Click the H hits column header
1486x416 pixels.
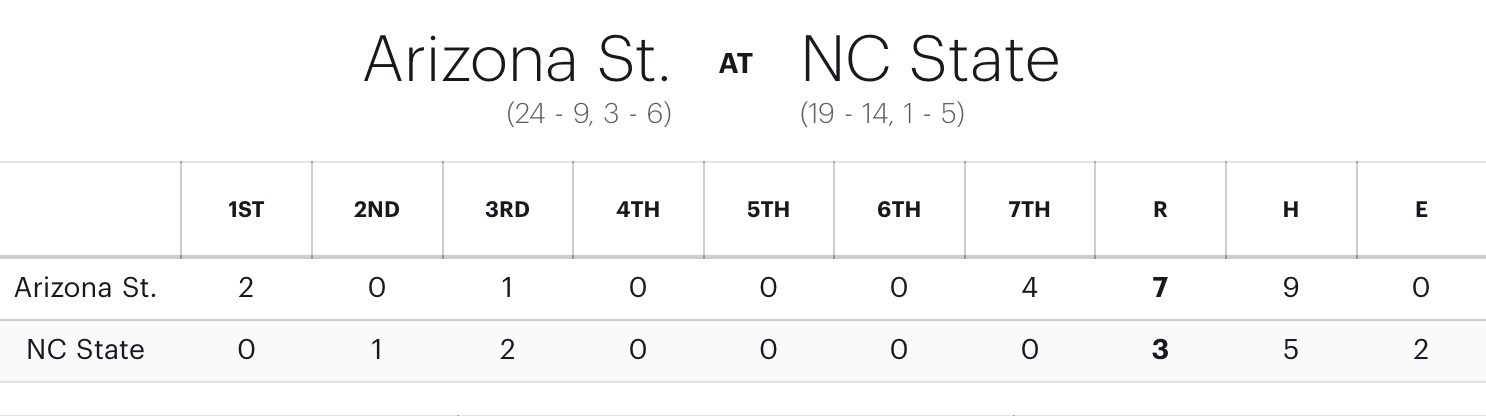tap(1290, 210)
